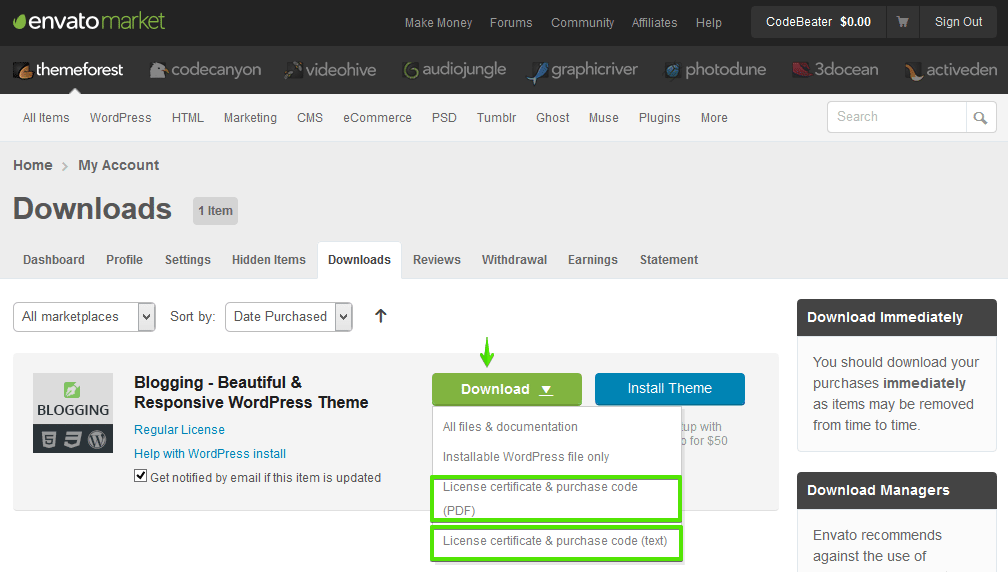Switch to the Earnings tab

click(592, 260)
